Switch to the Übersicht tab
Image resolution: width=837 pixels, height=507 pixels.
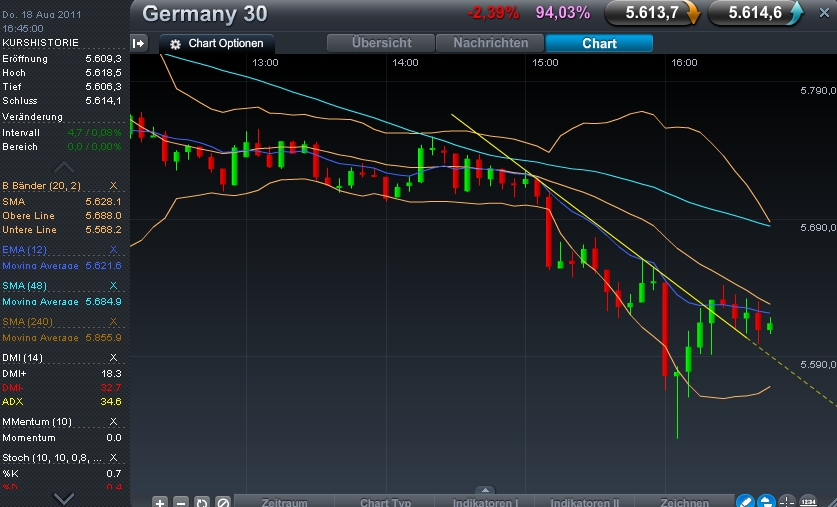381,43
